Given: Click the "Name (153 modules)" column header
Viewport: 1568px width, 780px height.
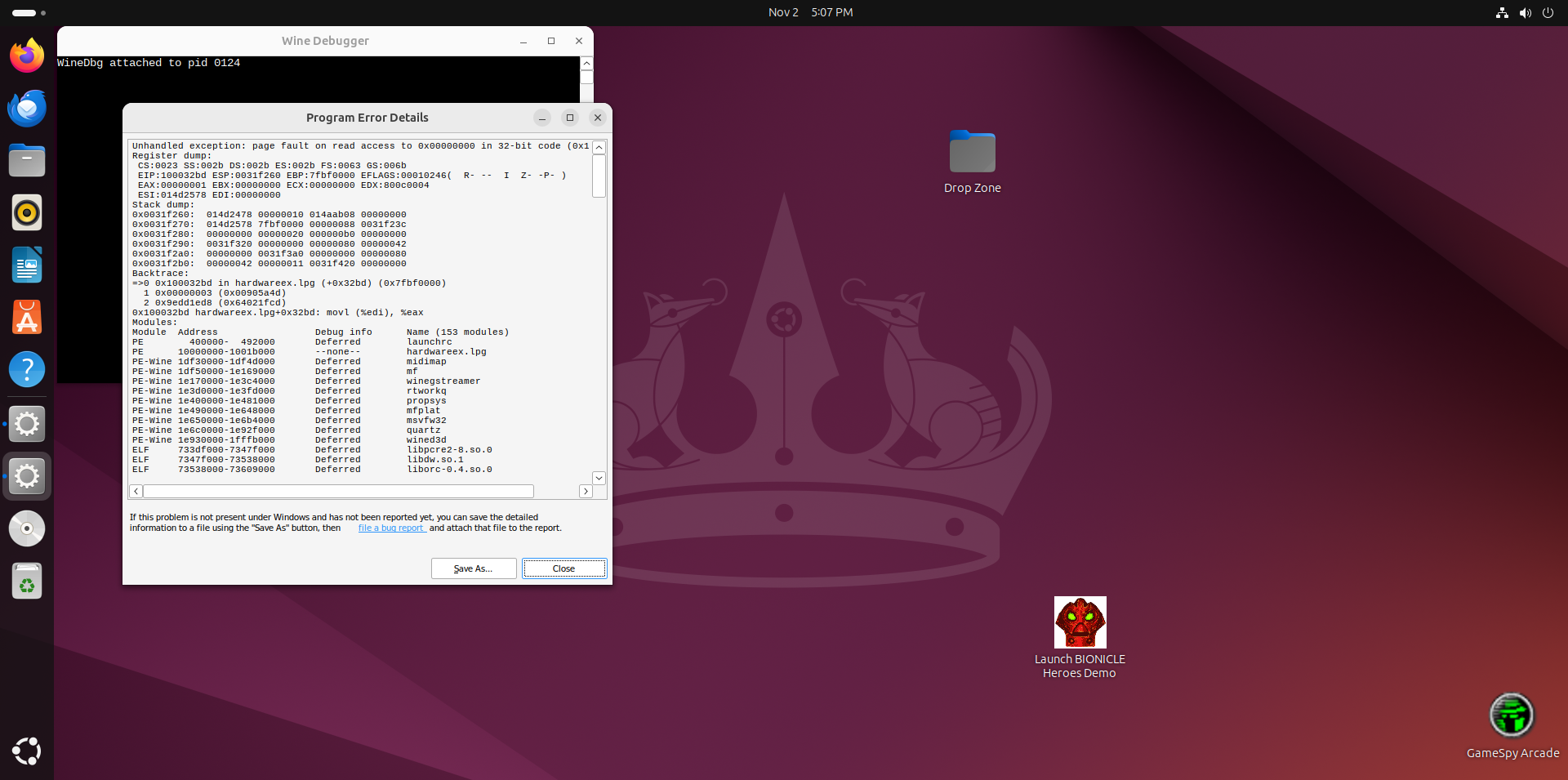Looking at the screenshot, I should click(x=457, y=332).
